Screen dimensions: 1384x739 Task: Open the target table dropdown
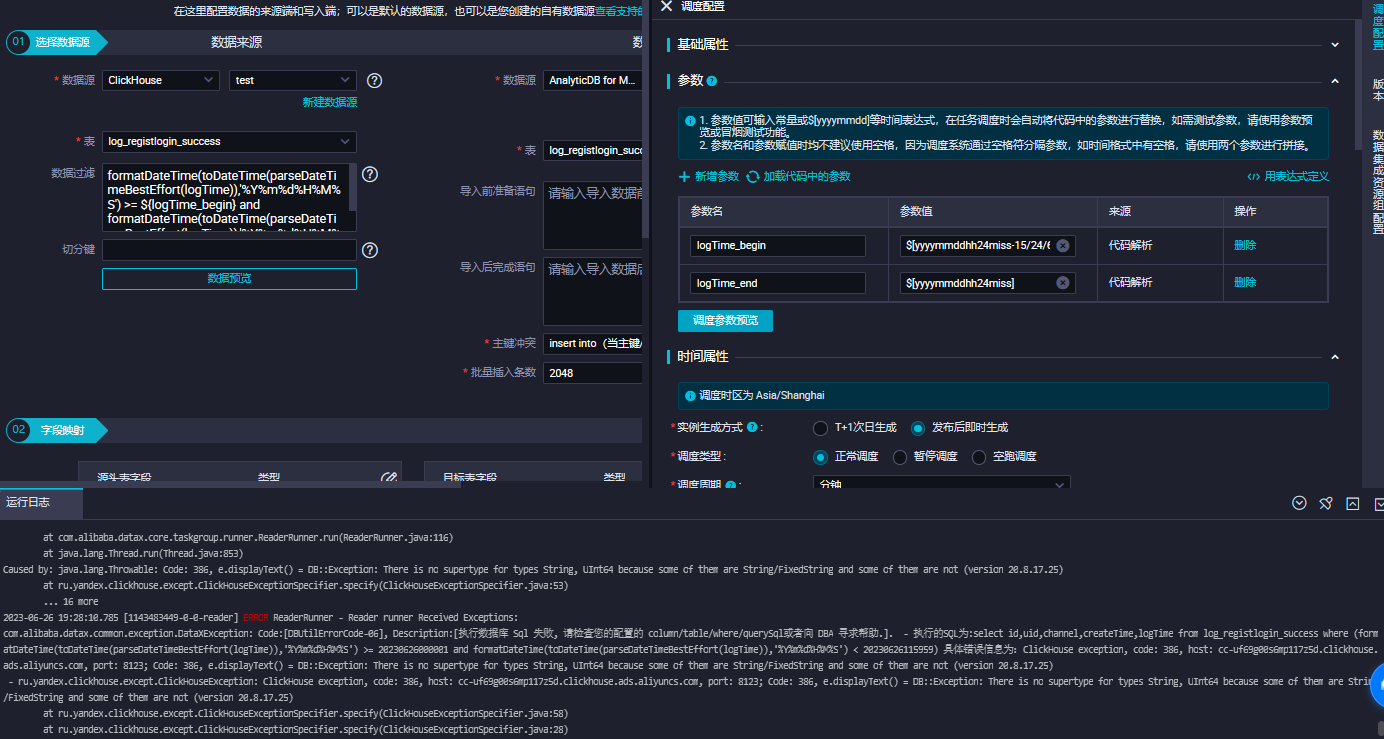pos(593,151)
